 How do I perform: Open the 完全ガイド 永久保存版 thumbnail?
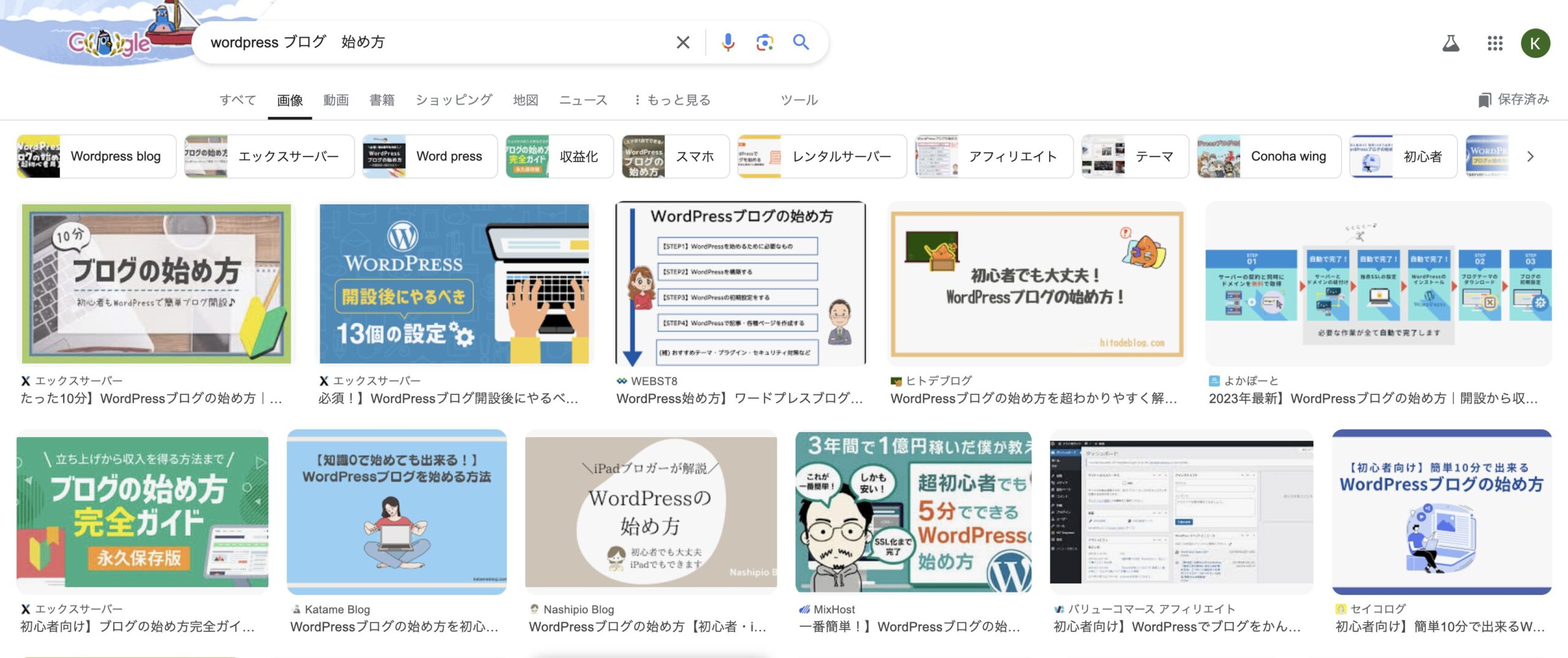[x=142, y=512]
